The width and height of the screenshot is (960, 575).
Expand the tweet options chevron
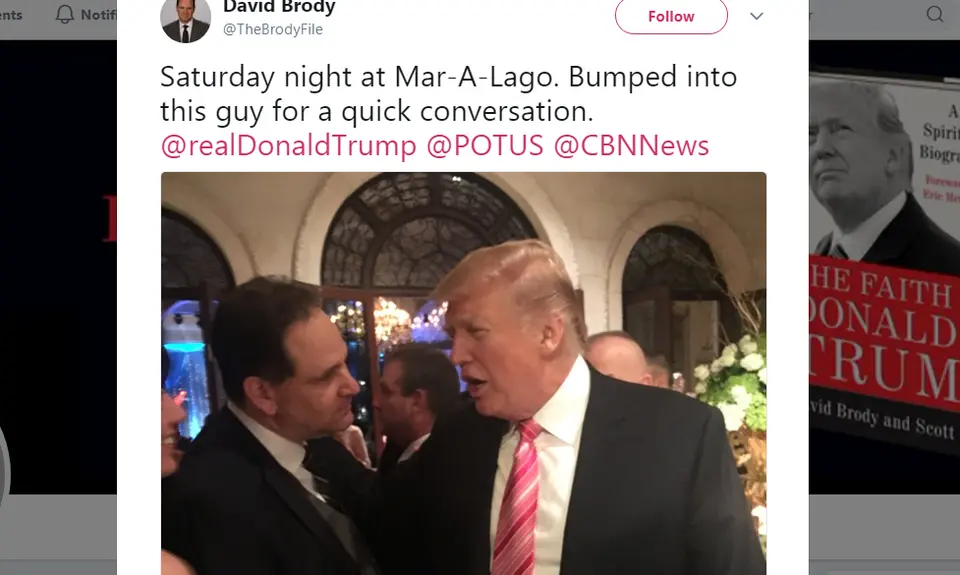pyautogui.click(x=757, y=16)
